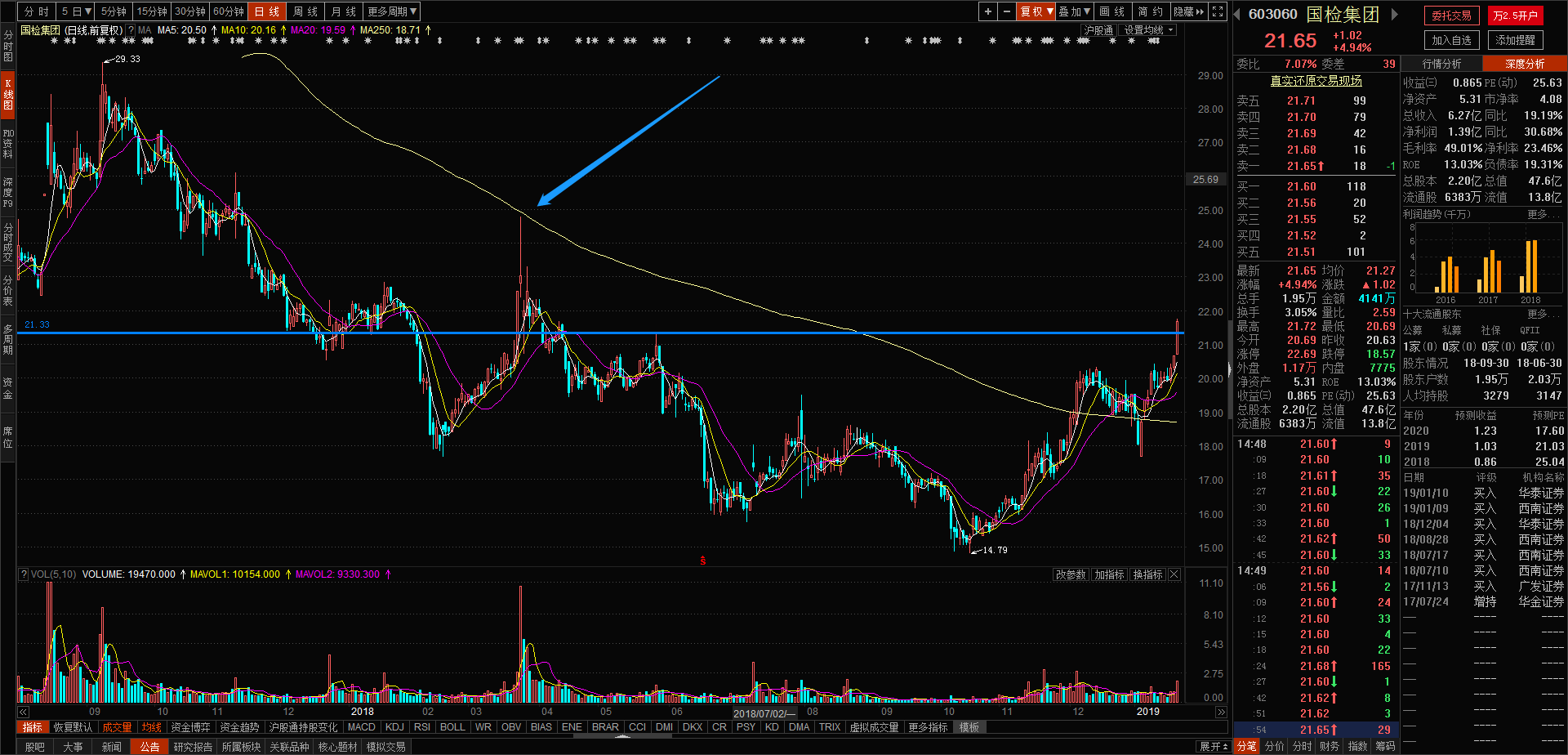Open 更多指标 list
The height and width of the screenshot is (755, 1568).
click(x=928, y=727)
